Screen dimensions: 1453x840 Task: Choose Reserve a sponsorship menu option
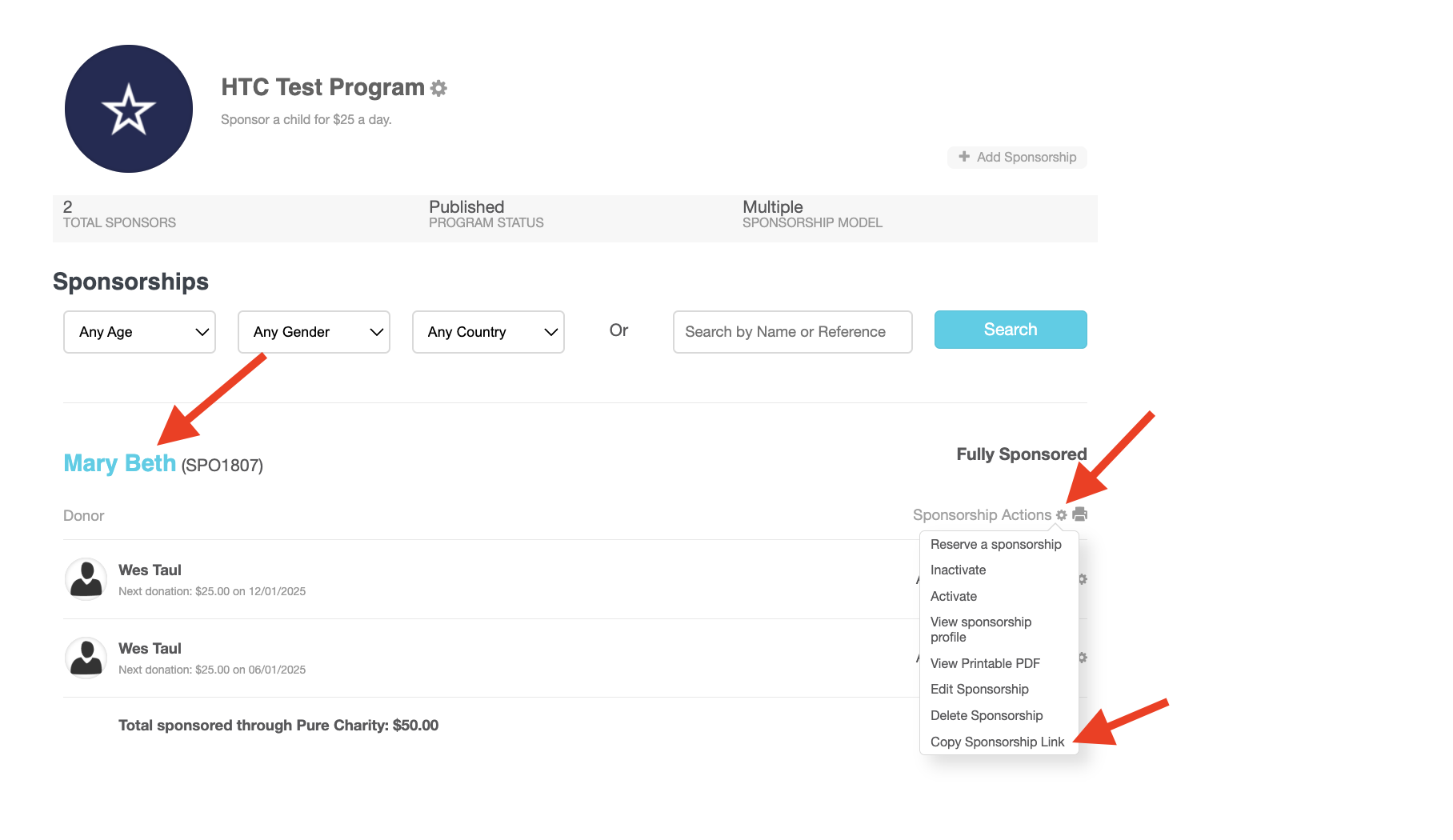pyautogui.click(x=995, y=544)
